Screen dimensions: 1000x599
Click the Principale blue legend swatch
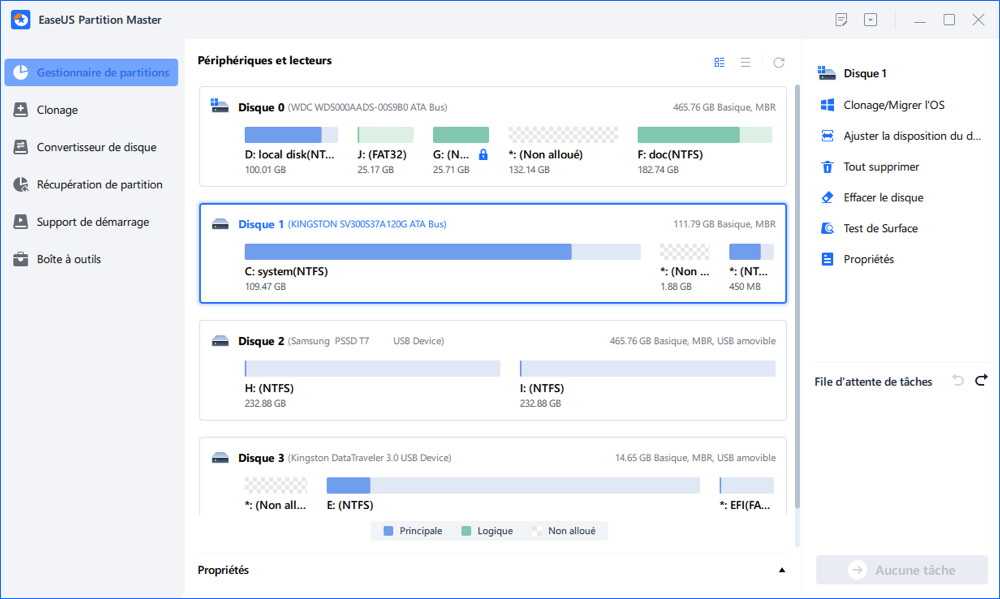(x=388, y=531)
